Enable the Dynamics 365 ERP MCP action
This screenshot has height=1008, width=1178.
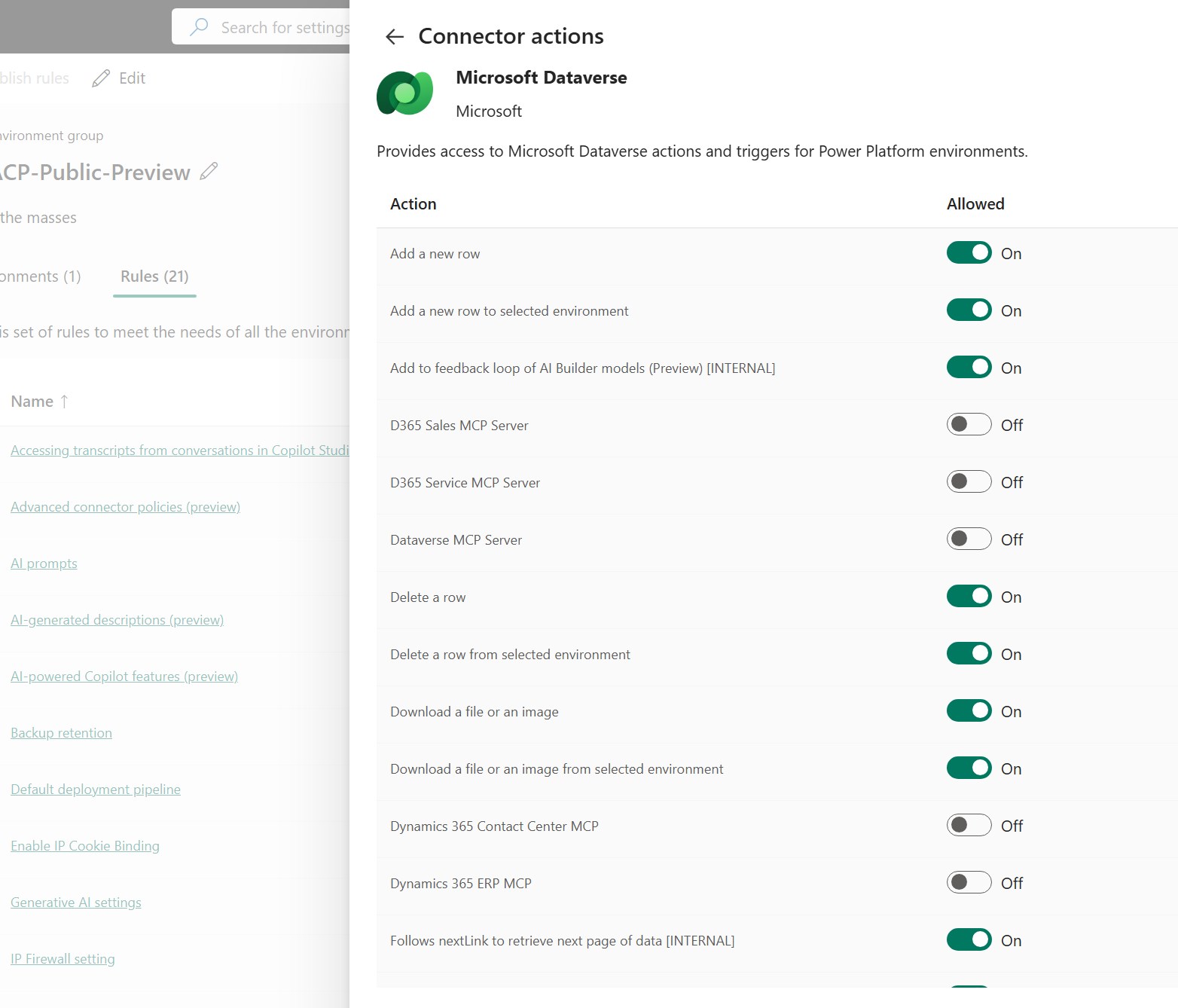969,882
